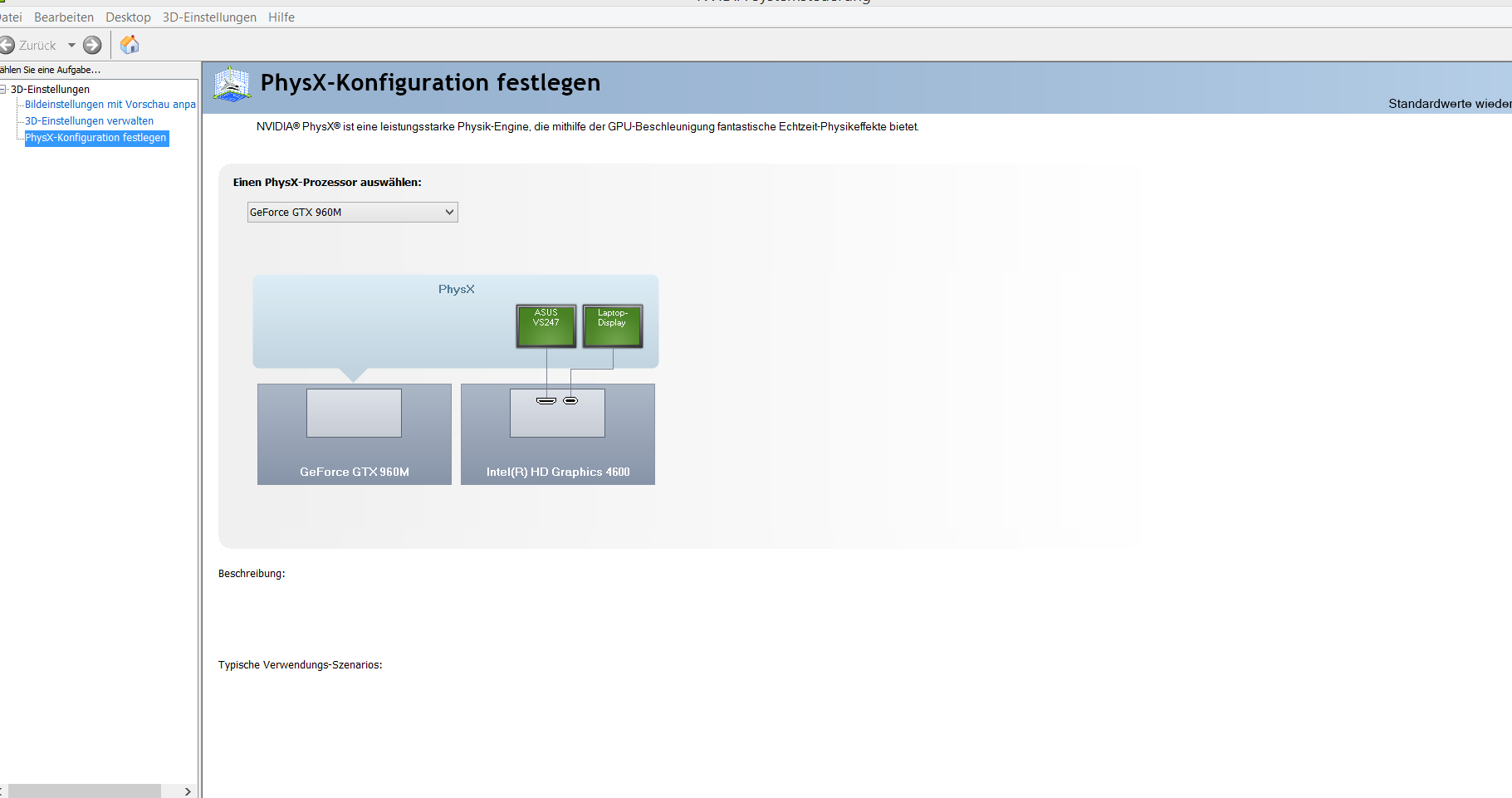Viewport: 1512px width, 798px height.
Task: Open the Bearbeiten menu
Action: [x=64, y=17]
